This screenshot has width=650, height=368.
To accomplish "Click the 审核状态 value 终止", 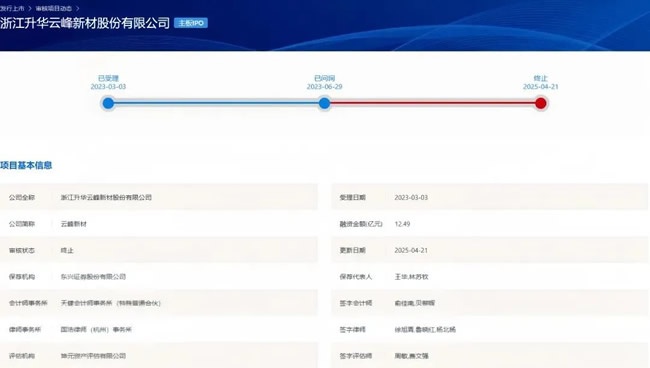I will [67, 250].
